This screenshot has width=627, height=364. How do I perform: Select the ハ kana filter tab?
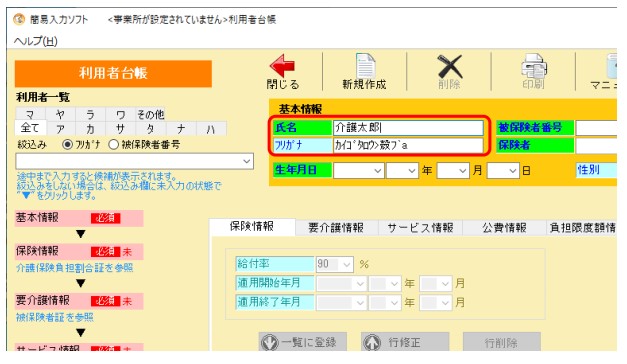point(211,129)
